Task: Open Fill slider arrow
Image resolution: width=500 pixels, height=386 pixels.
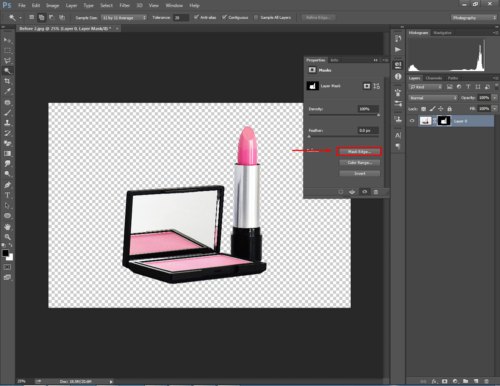Action: tap(495, 109)
